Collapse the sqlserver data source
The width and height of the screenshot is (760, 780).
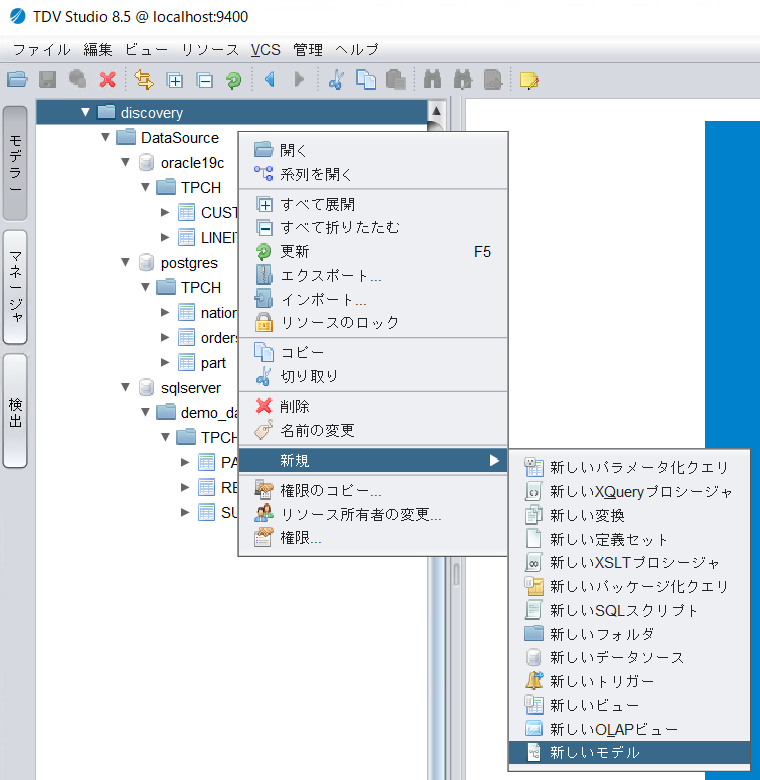pyautogui.click(x=125, y=387)
